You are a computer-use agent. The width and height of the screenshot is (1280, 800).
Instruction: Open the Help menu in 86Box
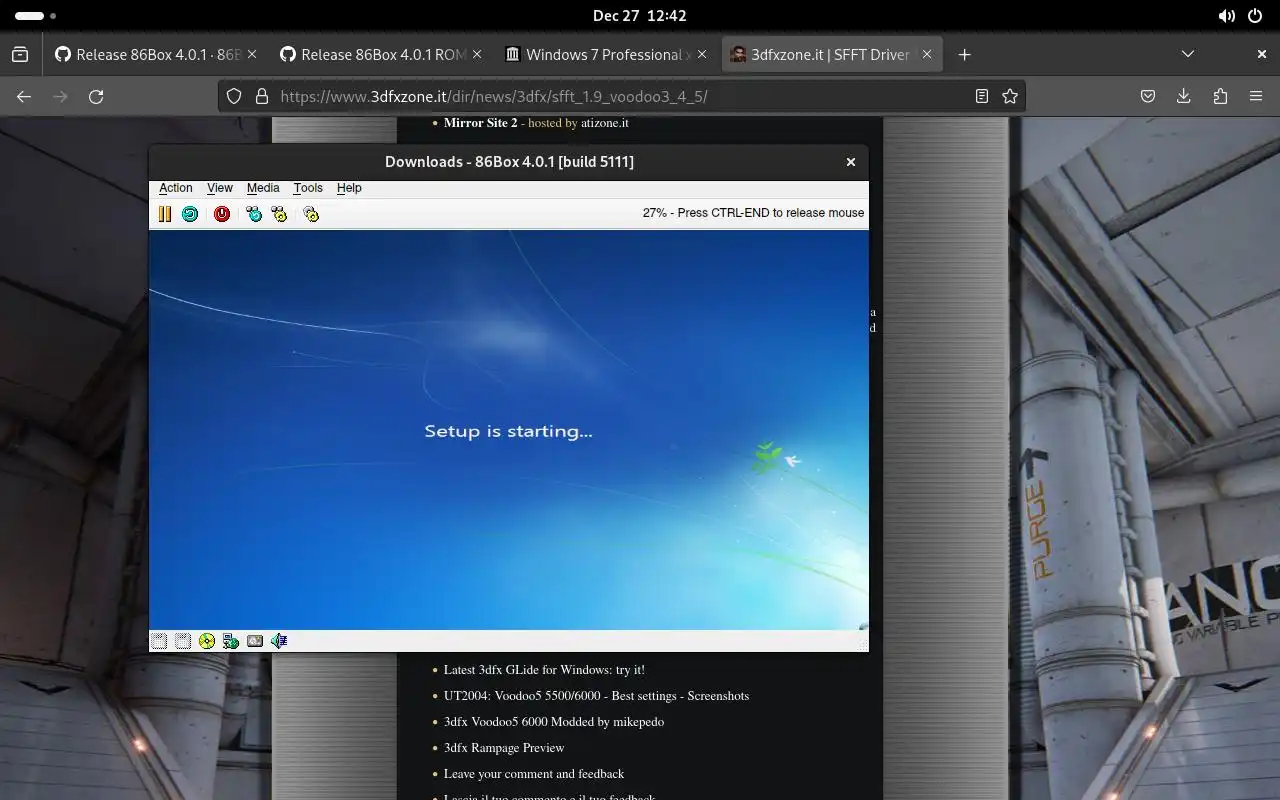[x=349, y=188]
